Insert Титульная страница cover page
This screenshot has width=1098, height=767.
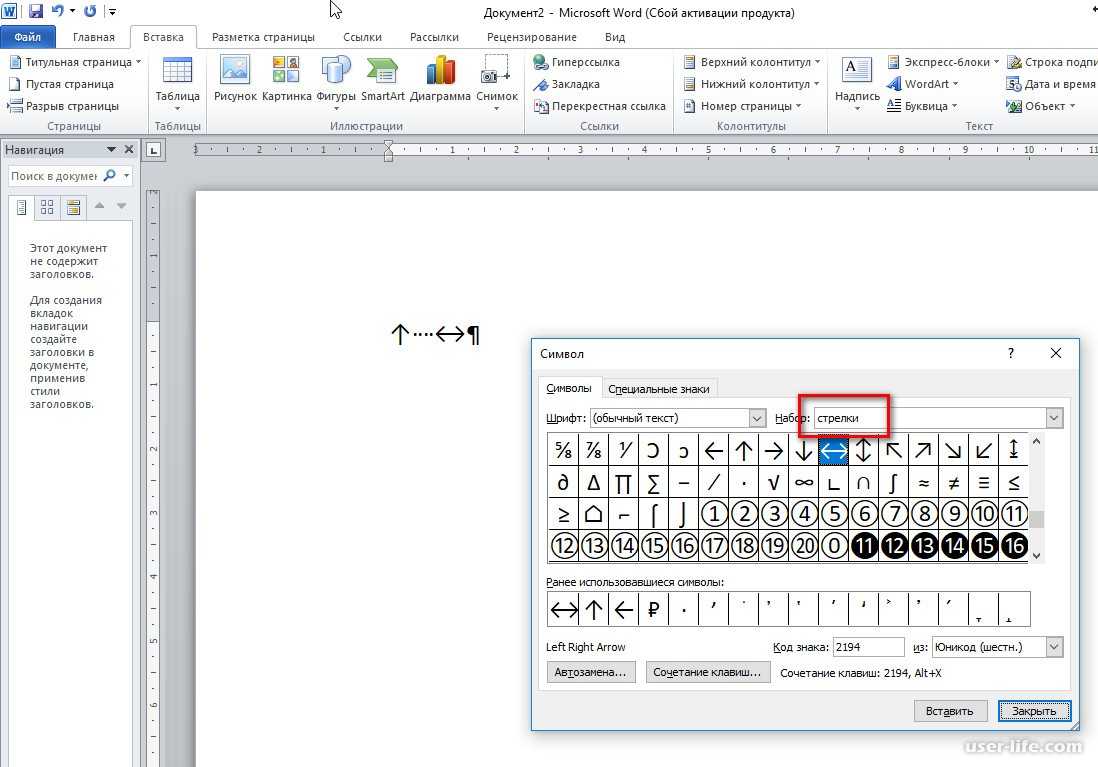pos(76,62)
